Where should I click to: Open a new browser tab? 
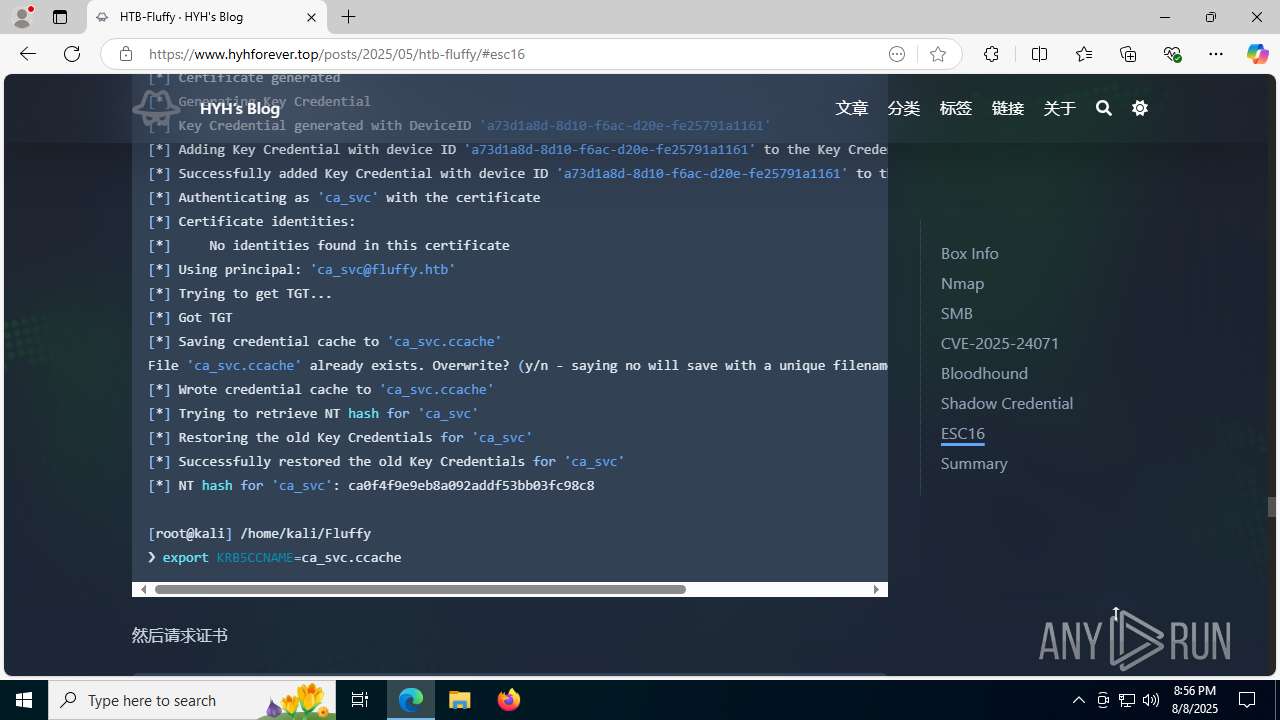(348, 17)
